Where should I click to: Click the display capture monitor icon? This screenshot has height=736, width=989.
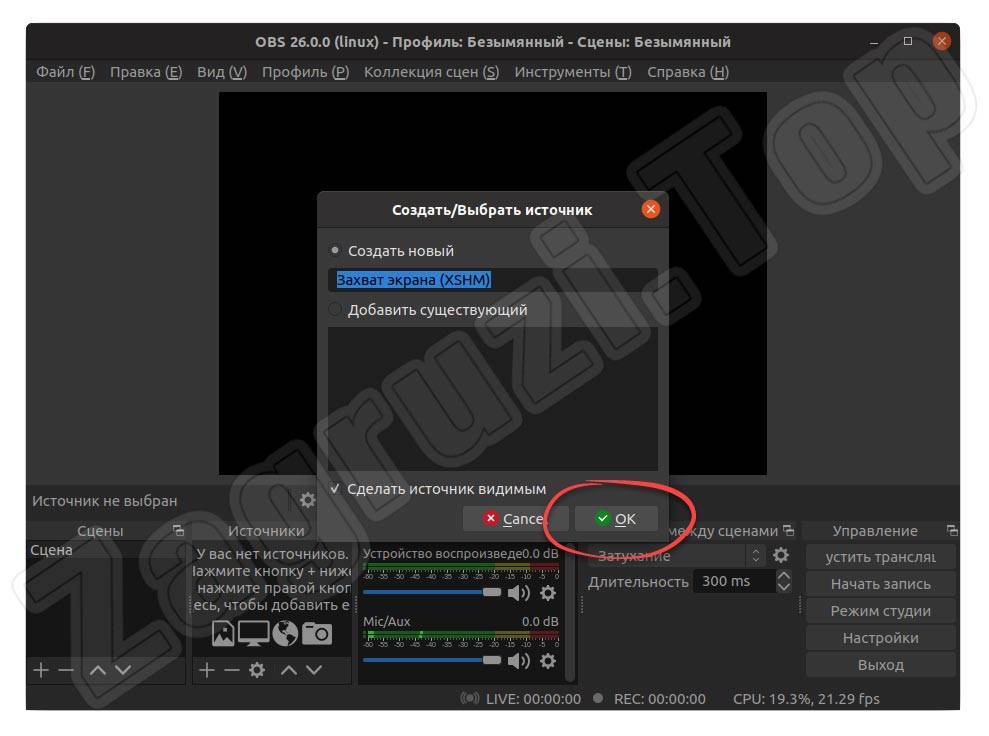[254, 634]
